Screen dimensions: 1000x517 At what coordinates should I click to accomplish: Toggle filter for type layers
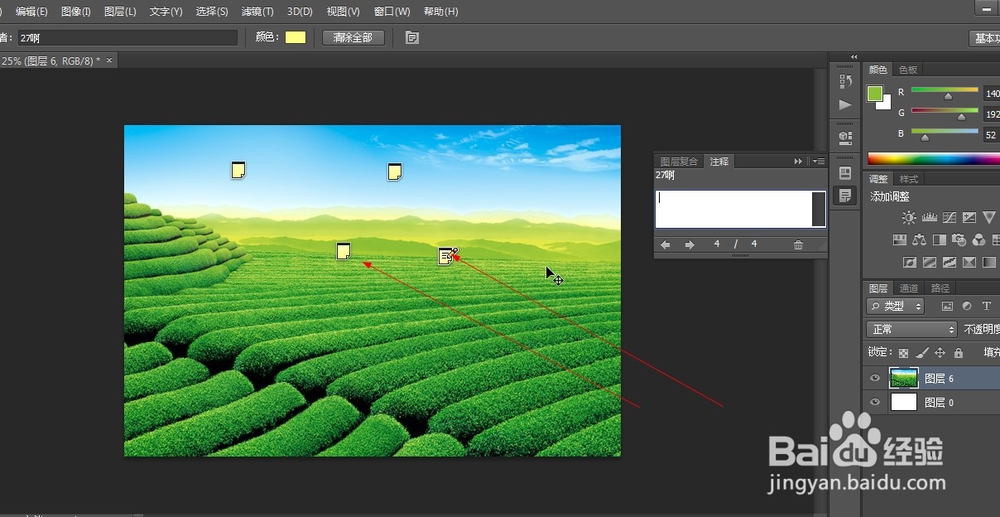986,306
